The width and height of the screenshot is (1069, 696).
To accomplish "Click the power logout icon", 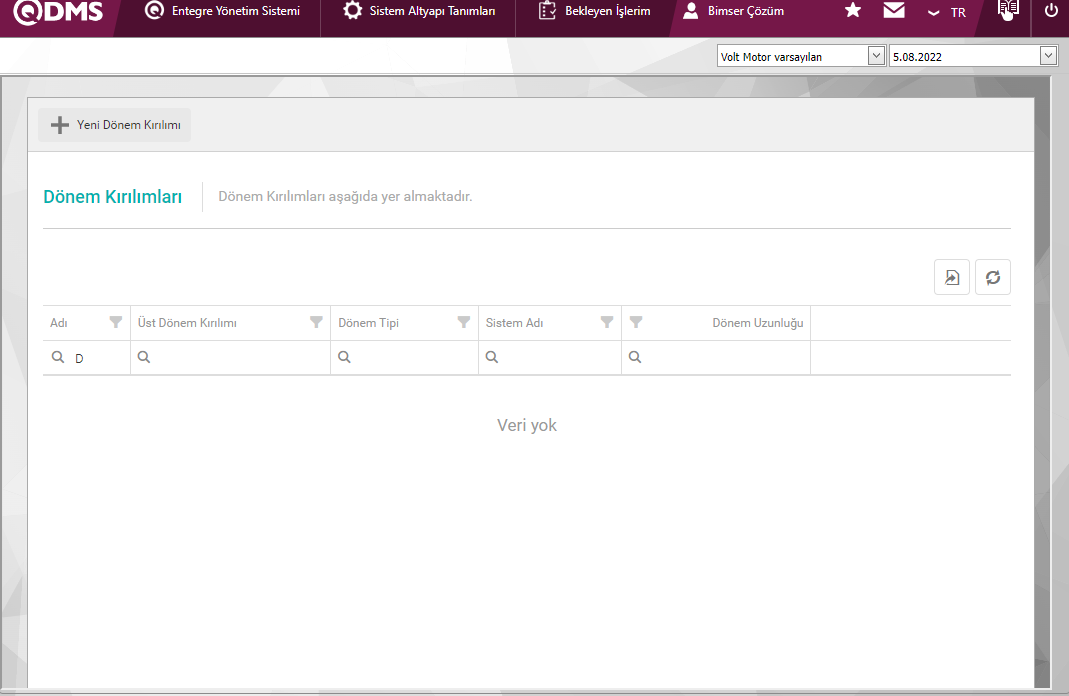I will click(1050, 11).
